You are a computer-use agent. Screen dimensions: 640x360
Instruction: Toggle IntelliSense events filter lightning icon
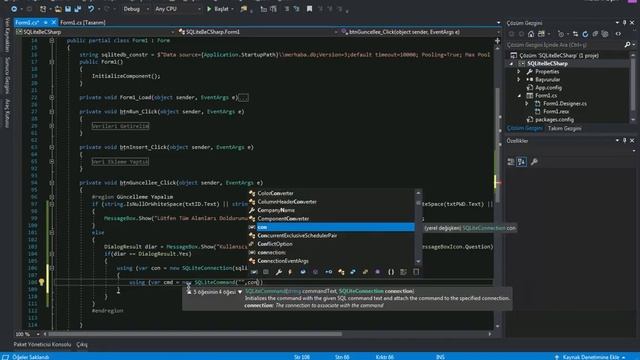[290, 272]
